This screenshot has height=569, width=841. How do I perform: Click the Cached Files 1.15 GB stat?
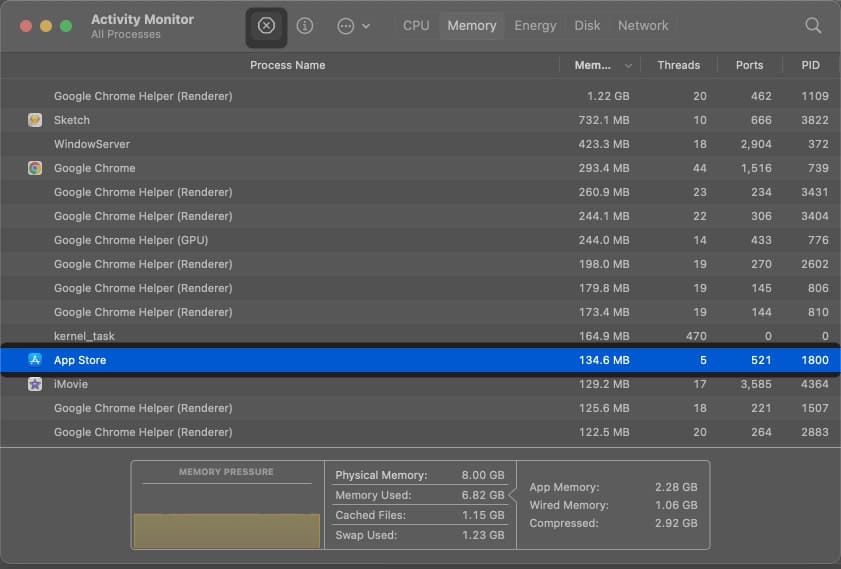[419, 515]
